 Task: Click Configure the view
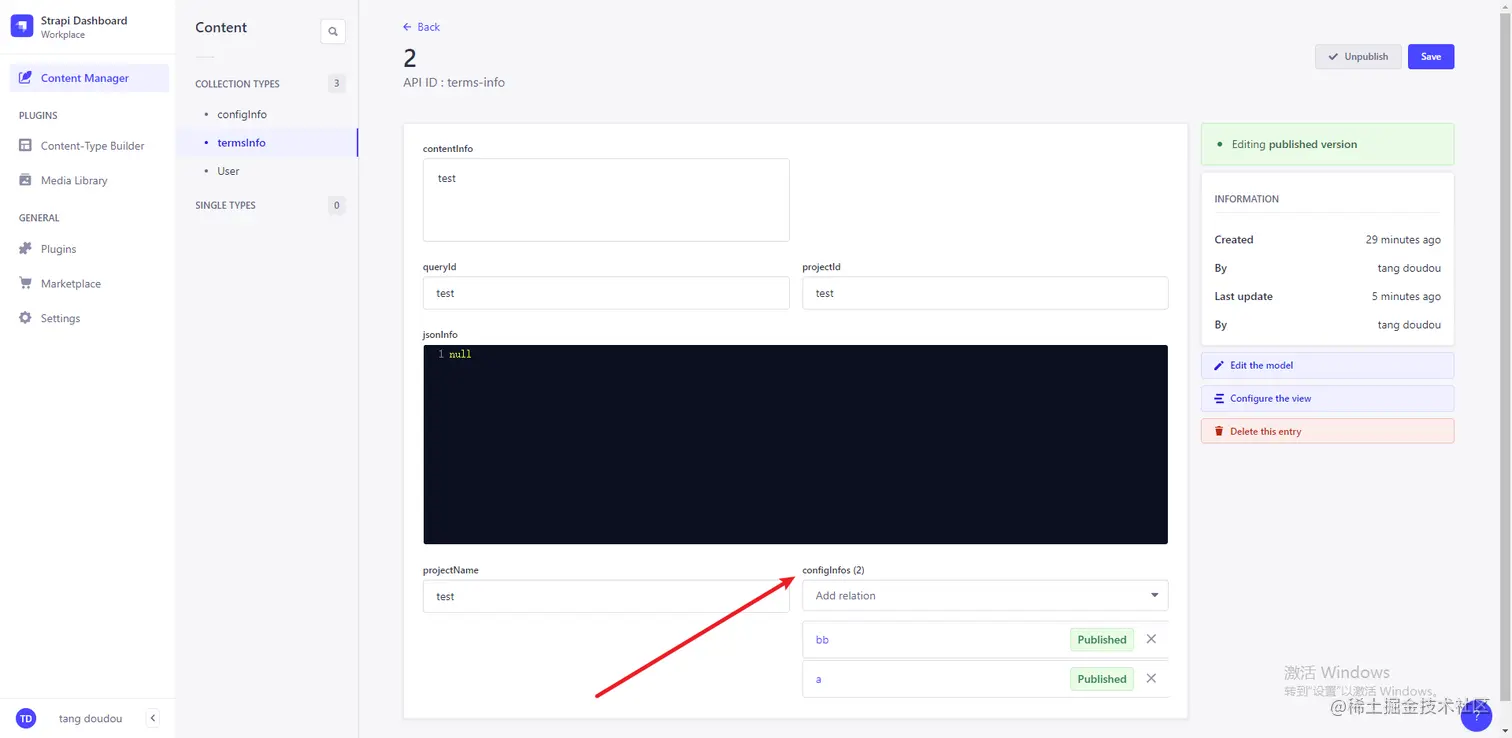(x=1327, y=399)
